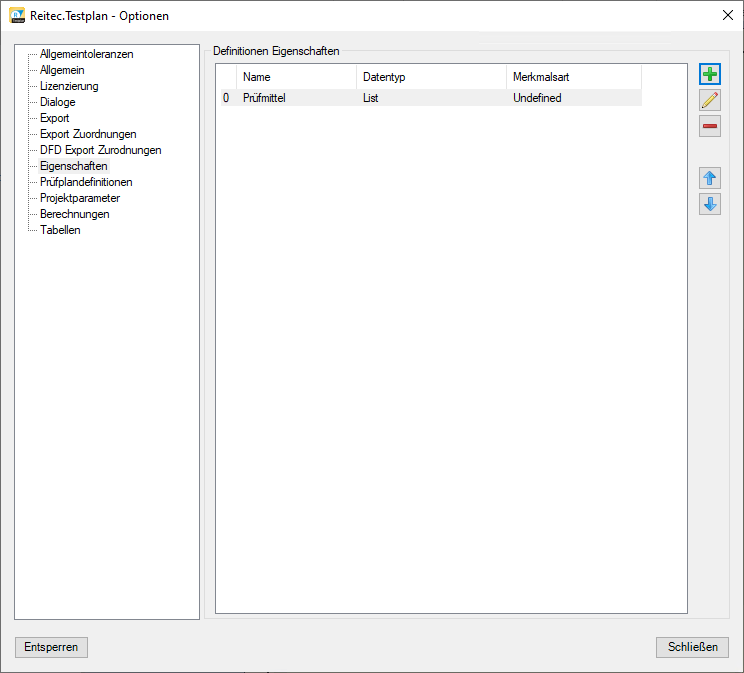
Task: Select Export Zuordnungen entry
Action: click(x=88, y=134)
